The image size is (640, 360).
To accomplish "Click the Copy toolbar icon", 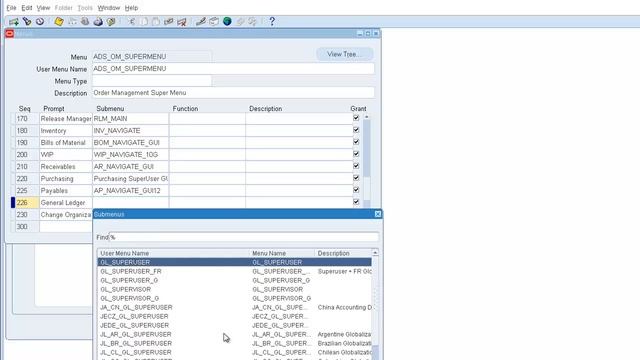I will [144, 22].
